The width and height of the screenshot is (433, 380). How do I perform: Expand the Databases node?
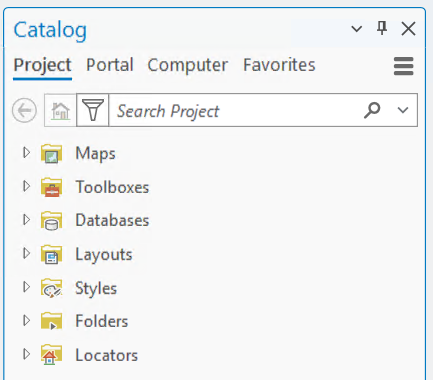[26, 220]
